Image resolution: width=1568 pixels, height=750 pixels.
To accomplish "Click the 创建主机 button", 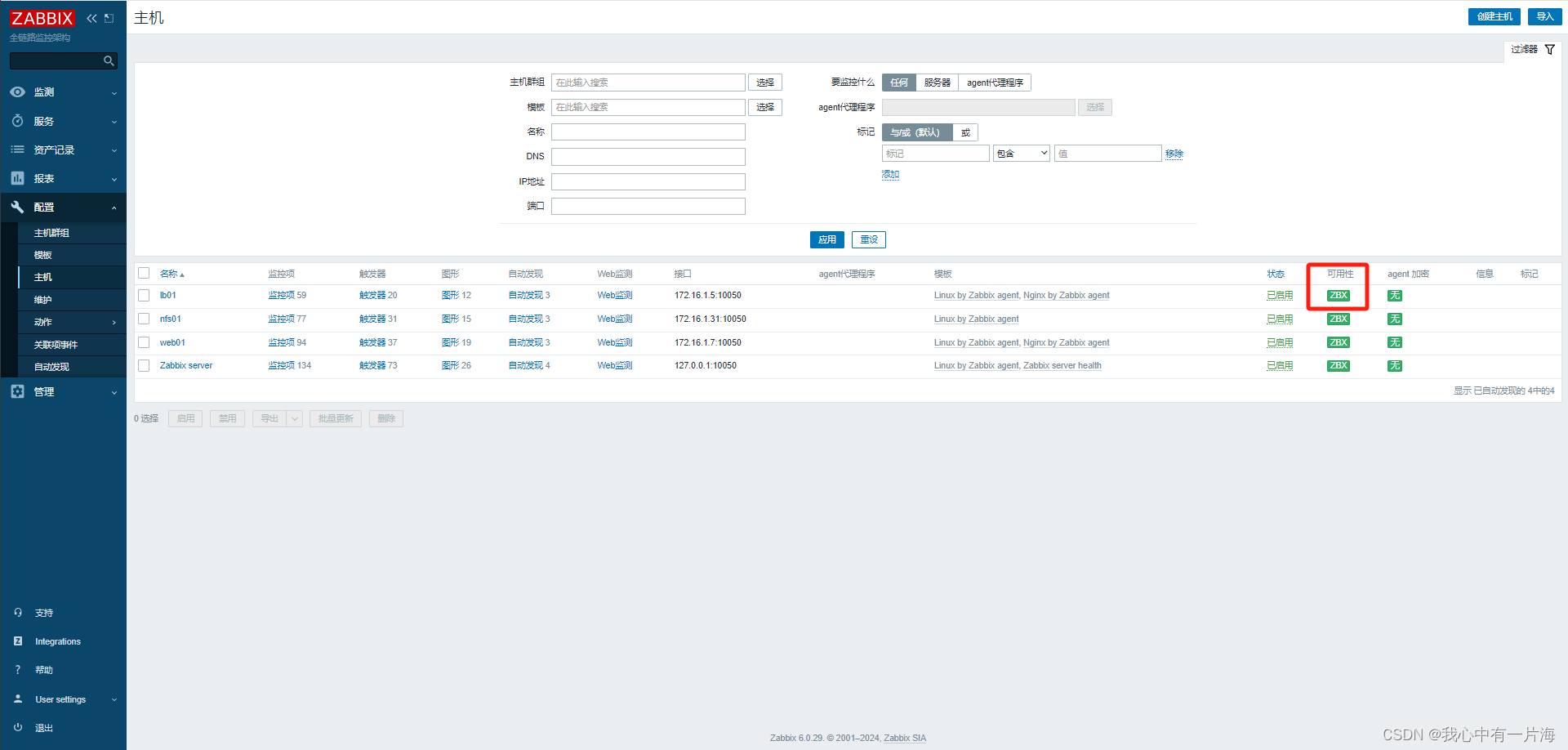I will point(1494,16).
